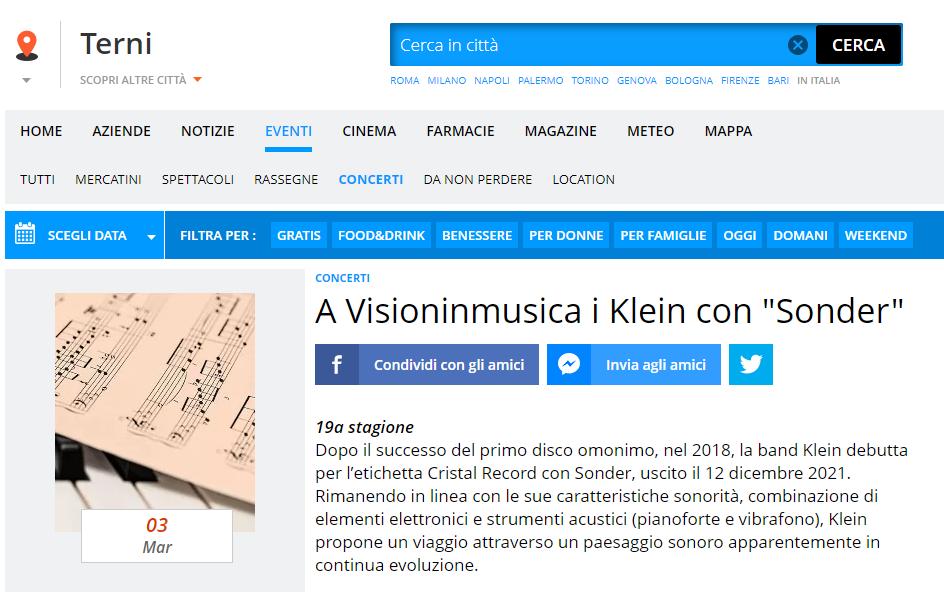Enable the Per Famiglie filter

[663, 235]
